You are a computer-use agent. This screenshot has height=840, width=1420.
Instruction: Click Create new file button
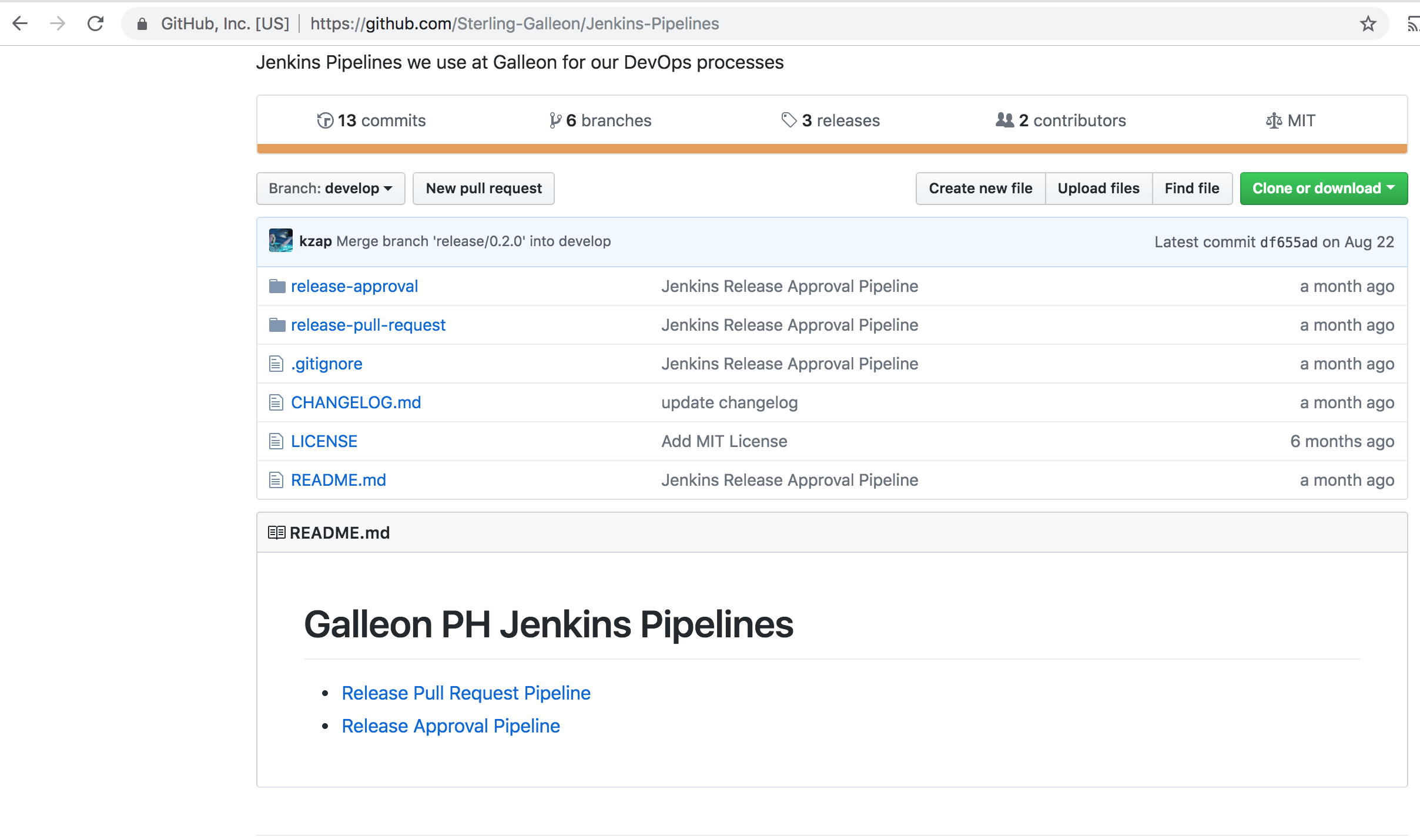[980, 188]
